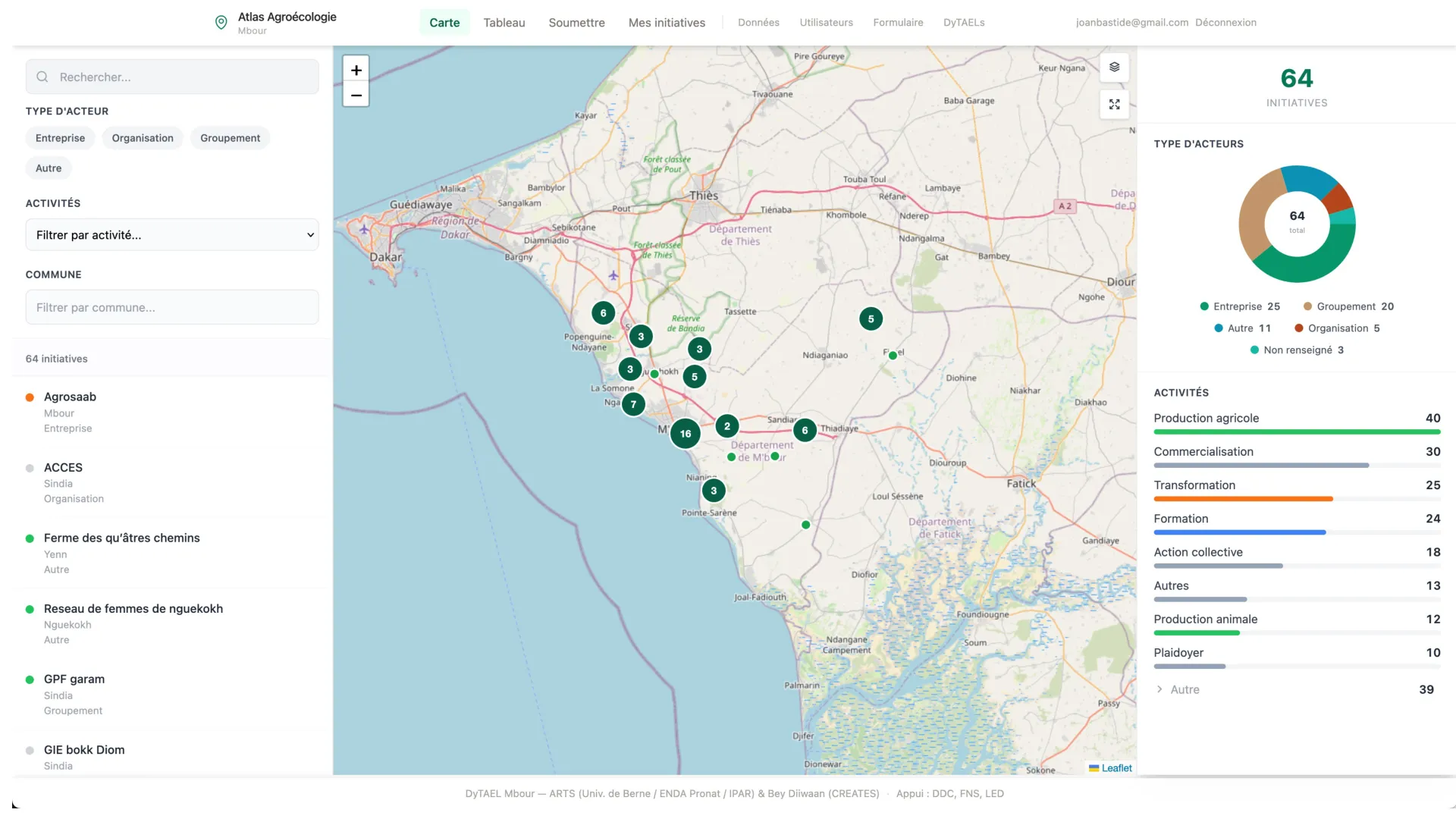Click the Production agricole progress bar
Image resolution: width=1456 pixels, height=819 pixels.
pos(1297,431)
